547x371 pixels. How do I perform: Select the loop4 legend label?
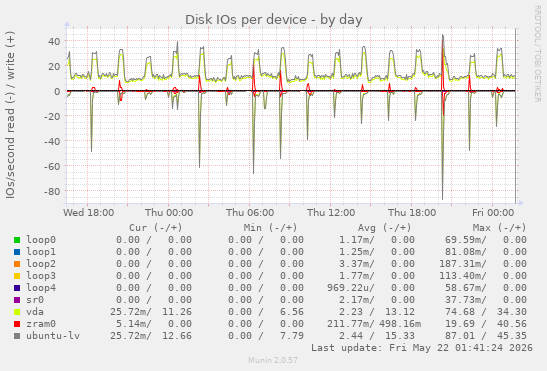[41, 288]
